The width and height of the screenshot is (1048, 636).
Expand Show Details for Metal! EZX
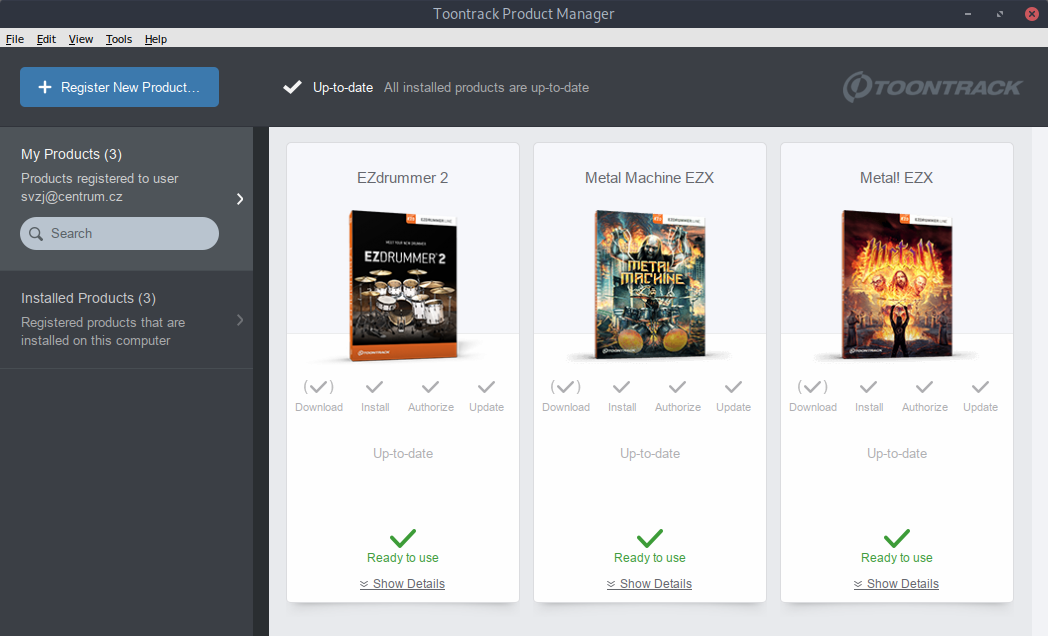pyautogui.click(x=896, y=583)
